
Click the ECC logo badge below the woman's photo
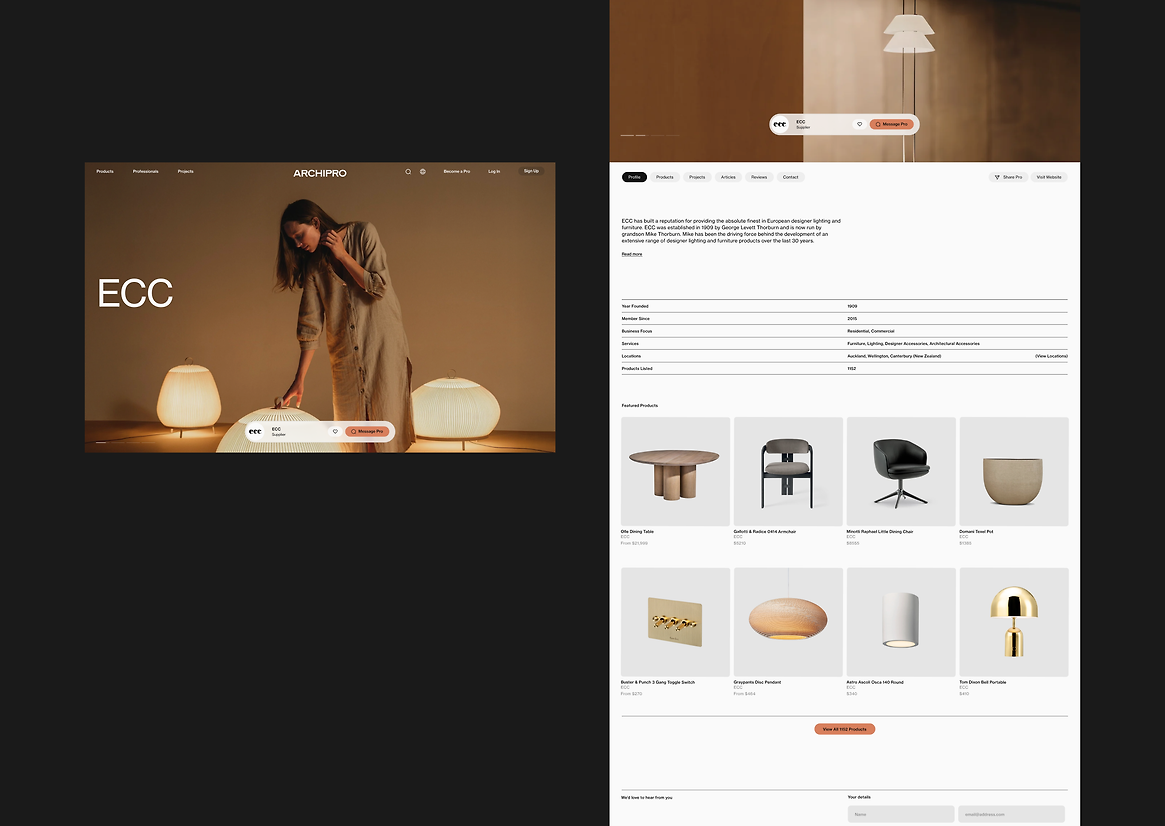coord(255,432)
